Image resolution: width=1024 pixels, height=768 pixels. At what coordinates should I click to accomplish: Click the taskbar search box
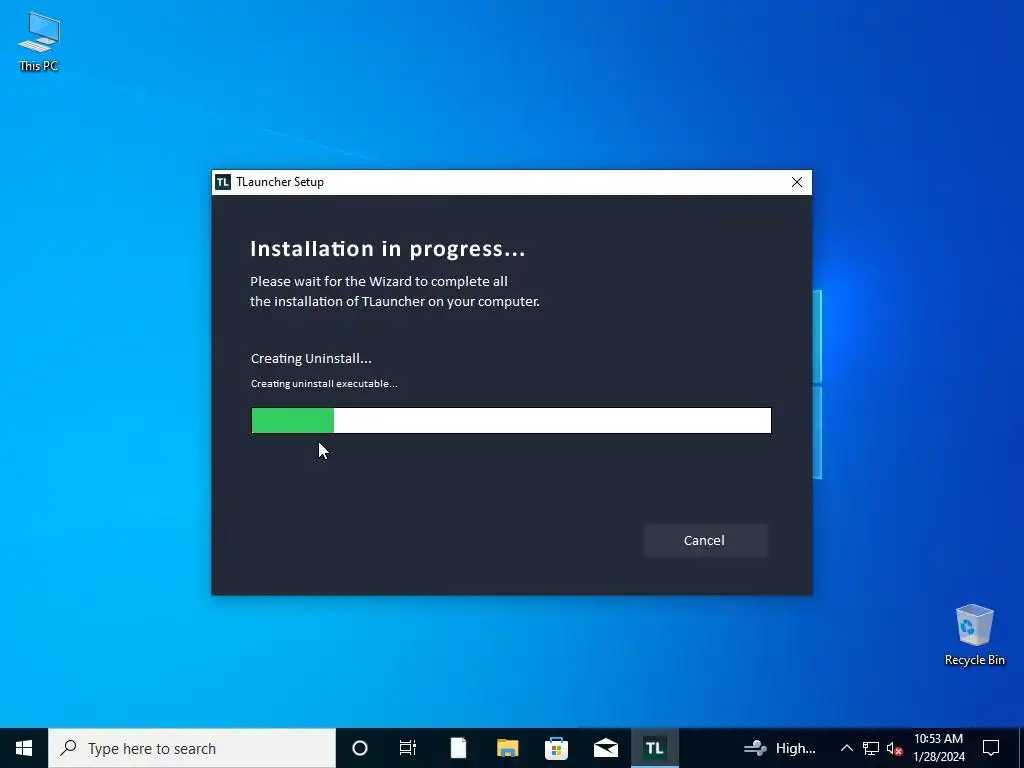192,748
